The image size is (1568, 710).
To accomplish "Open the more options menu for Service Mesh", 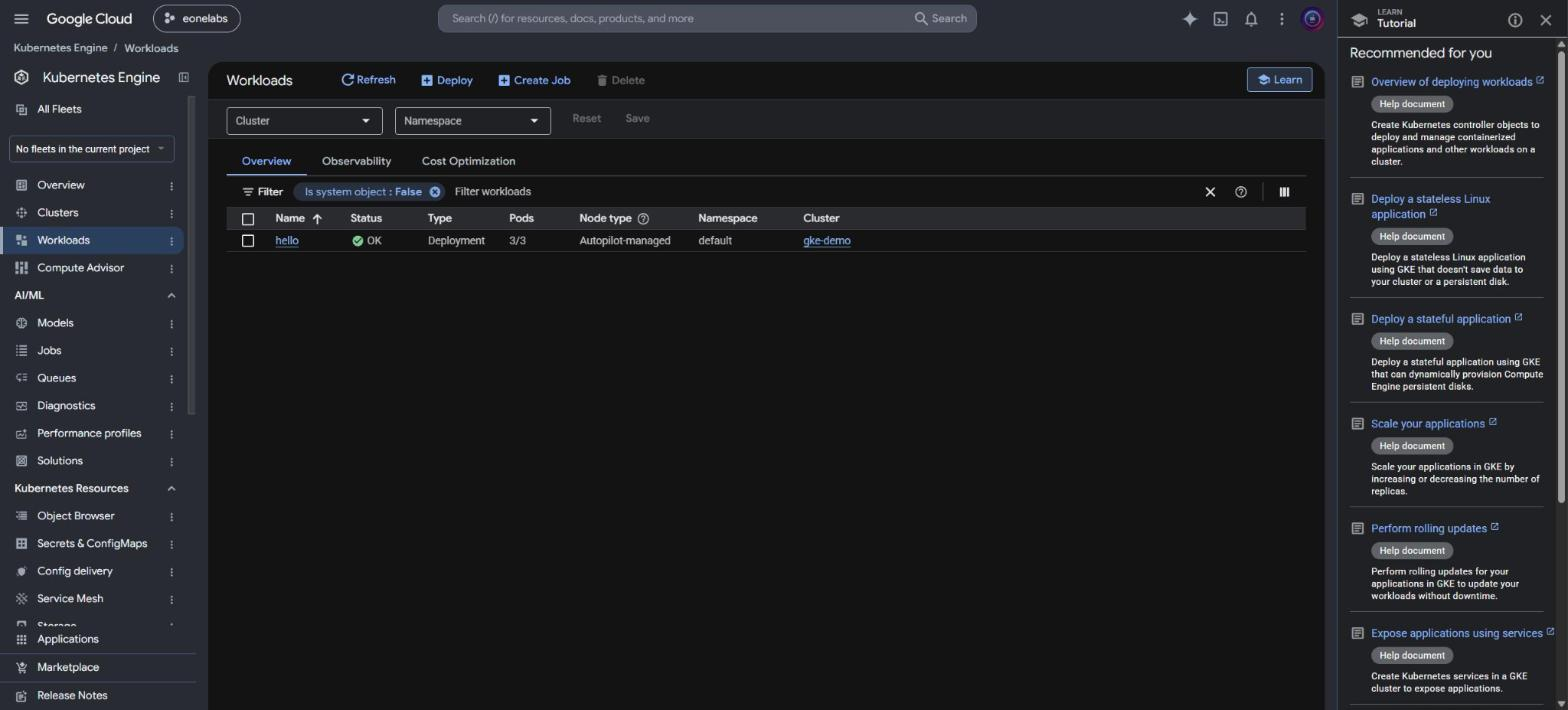I will tap(171, 599).
